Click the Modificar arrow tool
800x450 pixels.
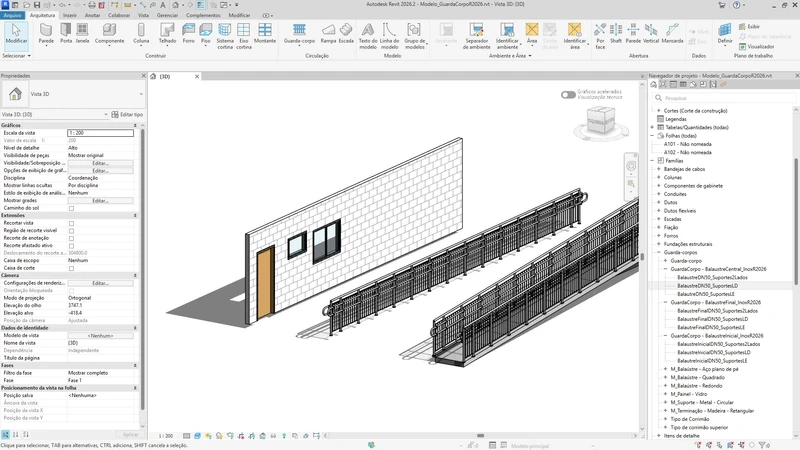tap(16, 34)
